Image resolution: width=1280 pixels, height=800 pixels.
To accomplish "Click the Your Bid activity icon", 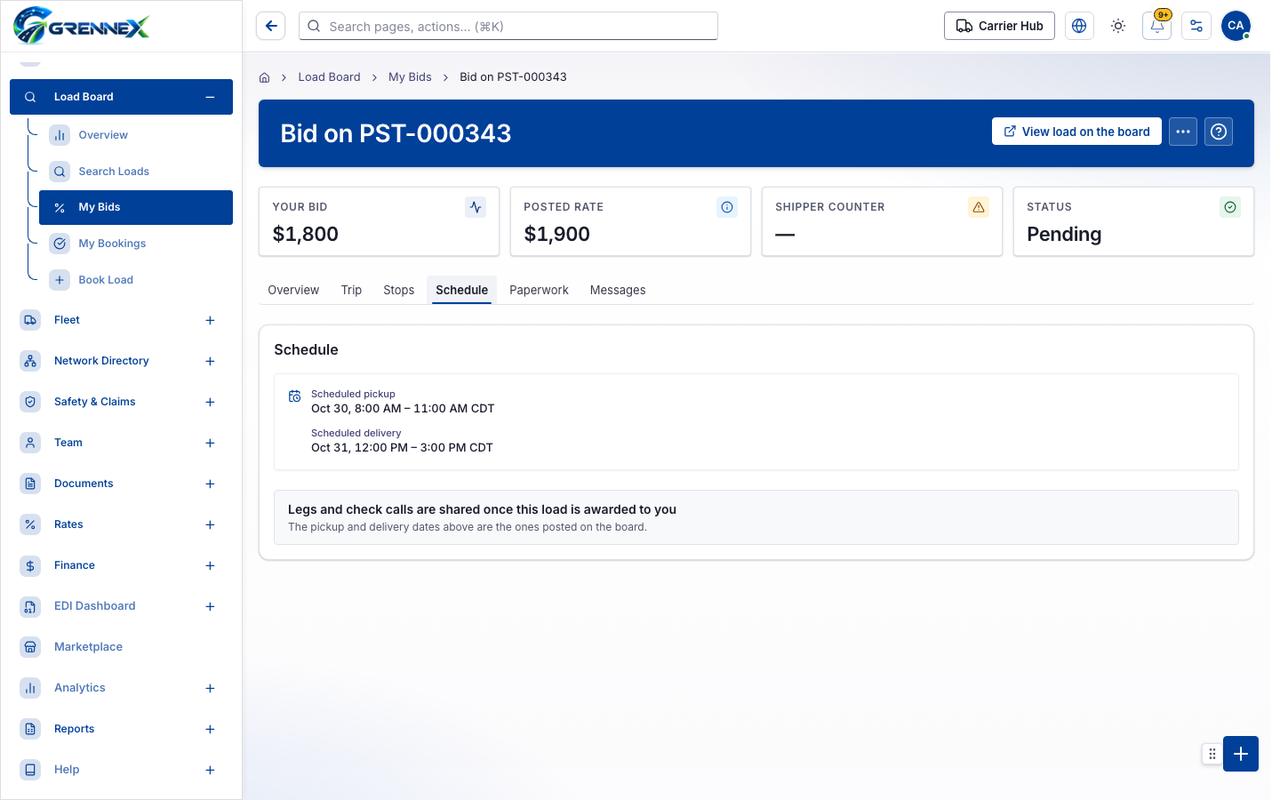I will click(x=476, y=207).
